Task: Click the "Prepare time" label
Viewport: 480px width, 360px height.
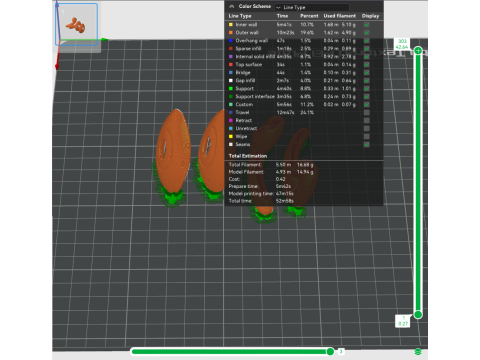Action: pyautogui.click(x=243, y=187)
